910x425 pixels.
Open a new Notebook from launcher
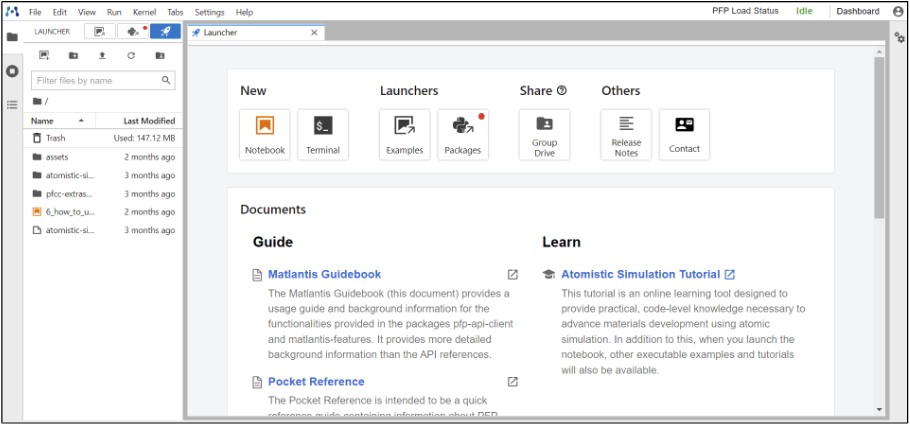pos(265,134)
